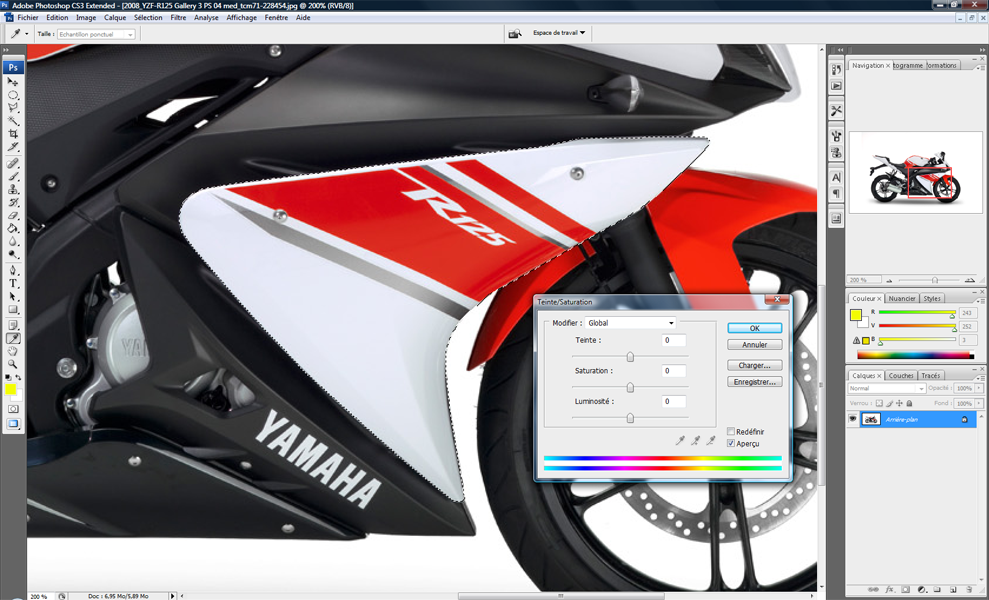Select the Dodge tool
Viewport: 989px width, 600px height.
click(x=13, y=254)
